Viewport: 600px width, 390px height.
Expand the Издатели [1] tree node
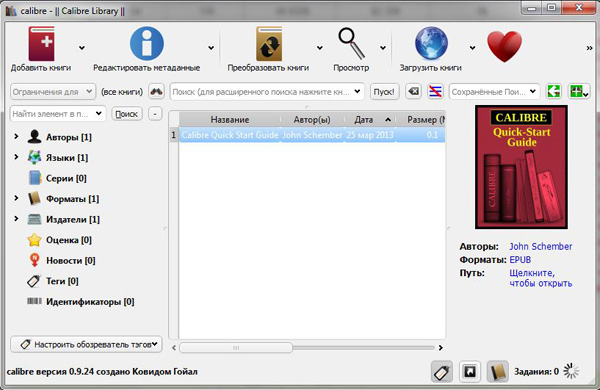[x=16, y=219]
